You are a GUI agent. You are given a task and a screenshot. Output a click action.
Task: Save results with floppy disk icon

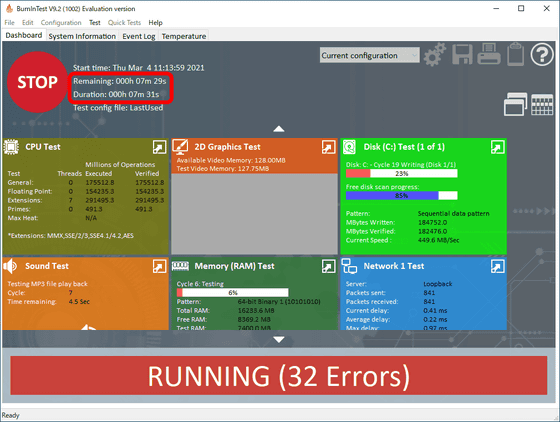tap(462, 54)
